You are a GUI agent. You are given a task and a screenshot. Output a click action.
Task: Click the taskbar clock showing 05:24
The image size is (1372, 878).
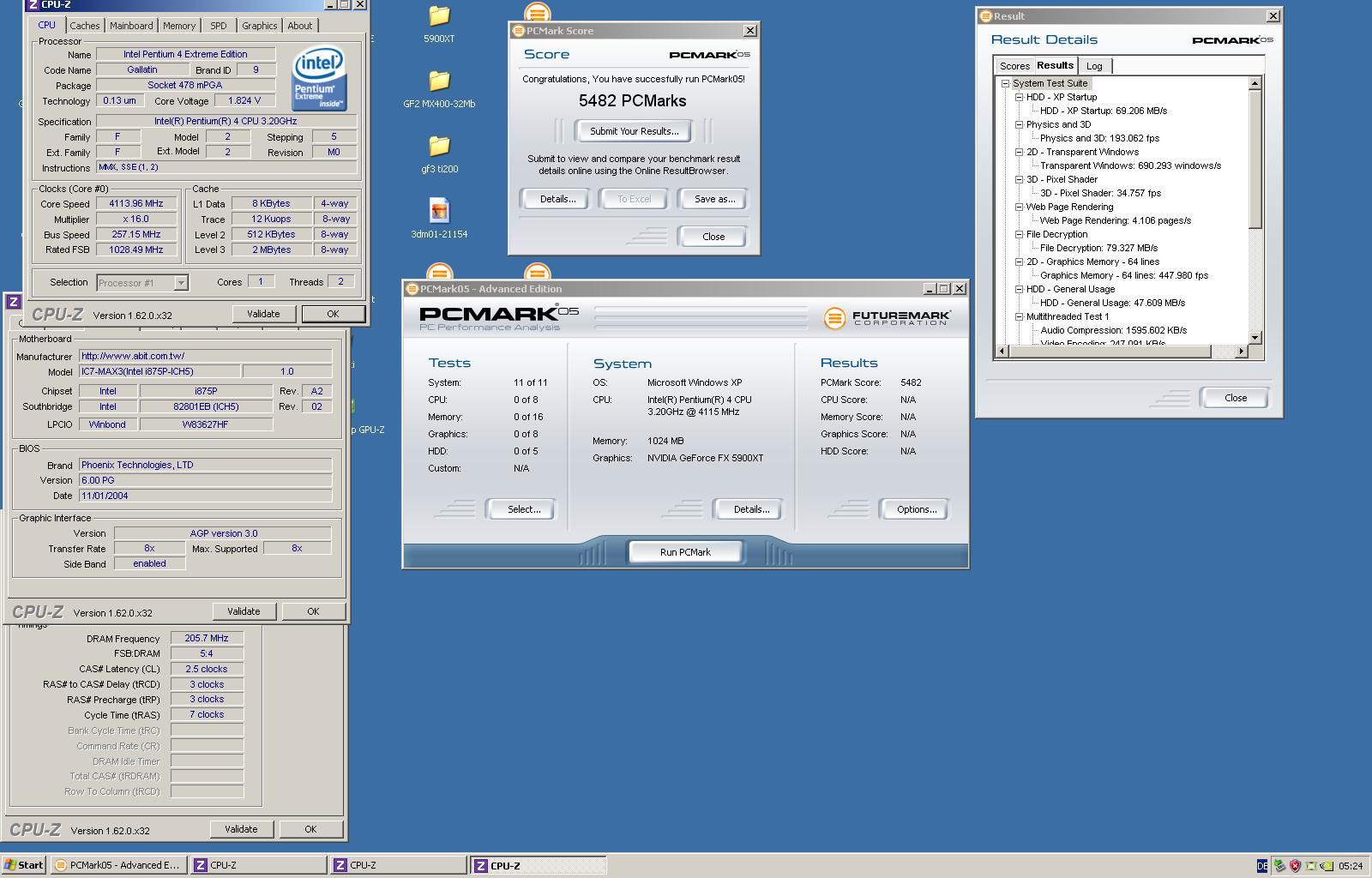(x=1350, y=865)
